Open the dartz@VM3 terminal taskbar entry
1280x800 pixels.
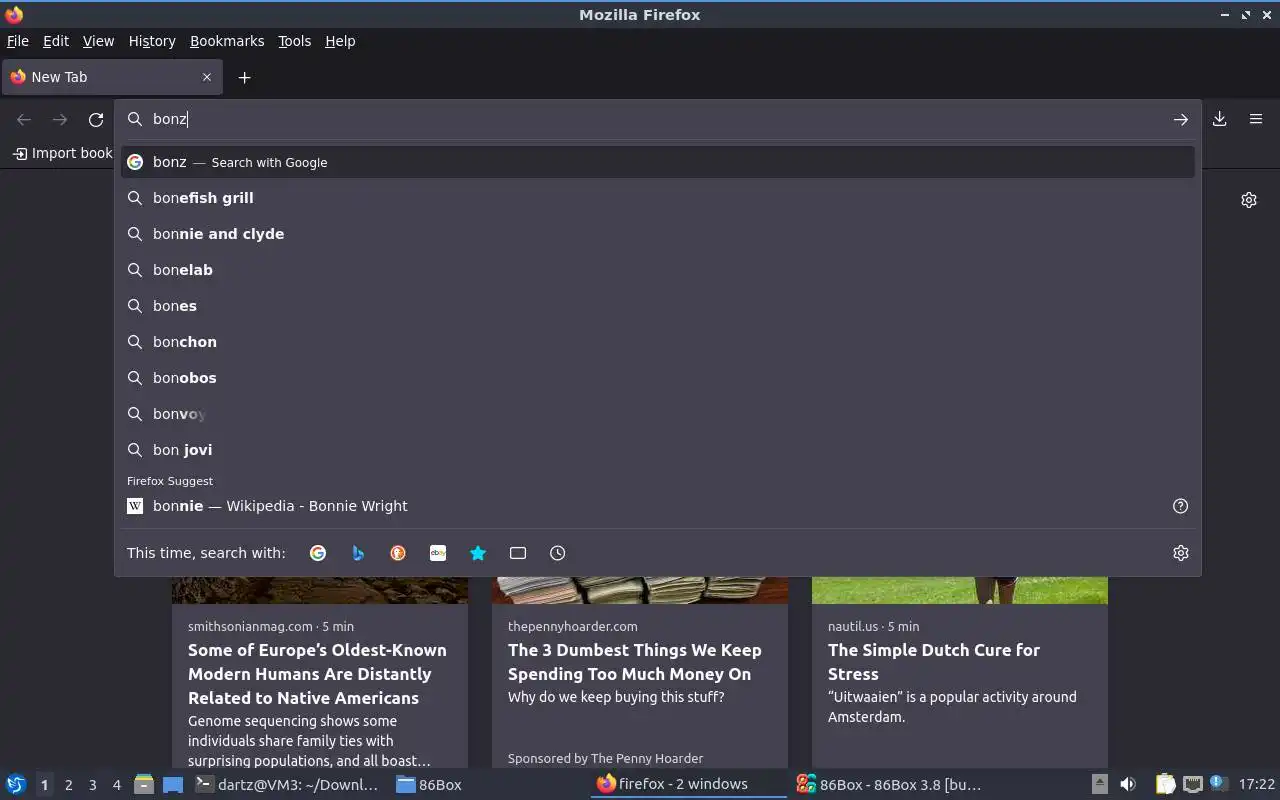288,784
